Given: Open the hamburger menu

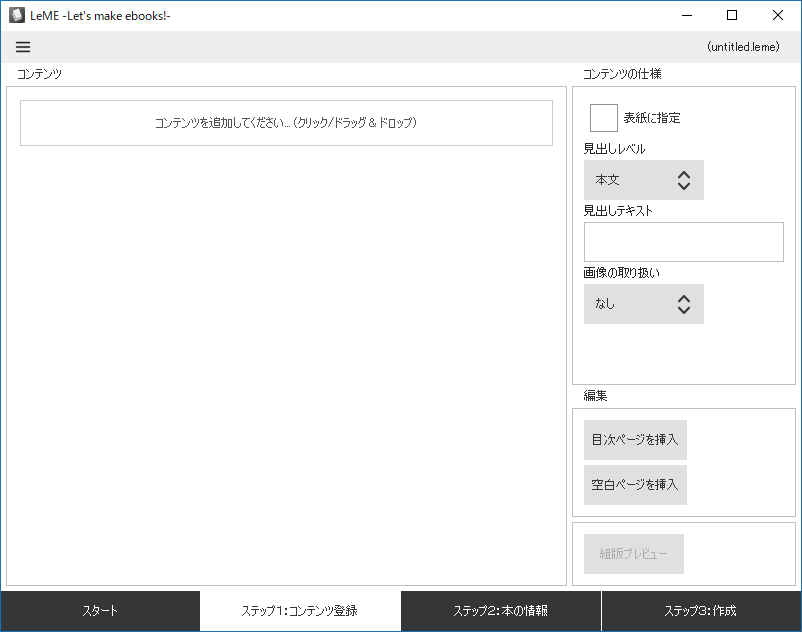Looking at the screenshot, I should (22, 46).
